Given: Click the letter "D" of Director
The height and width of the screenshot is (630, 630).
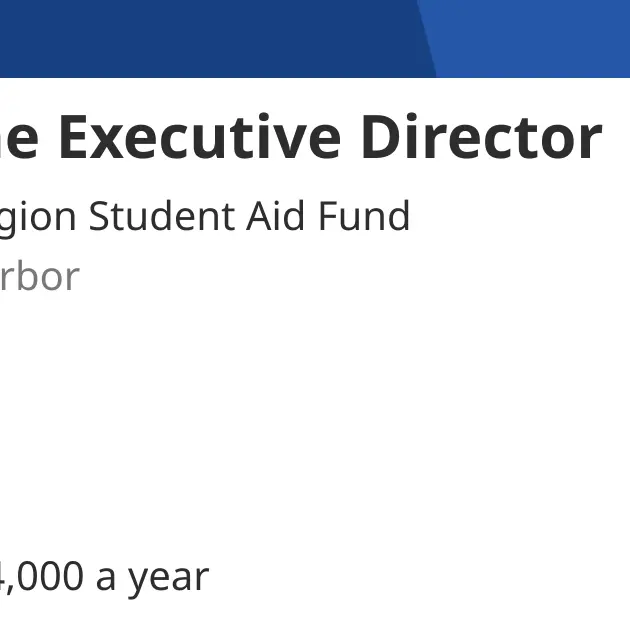Looking at the screenshot, I should (381, 137).
